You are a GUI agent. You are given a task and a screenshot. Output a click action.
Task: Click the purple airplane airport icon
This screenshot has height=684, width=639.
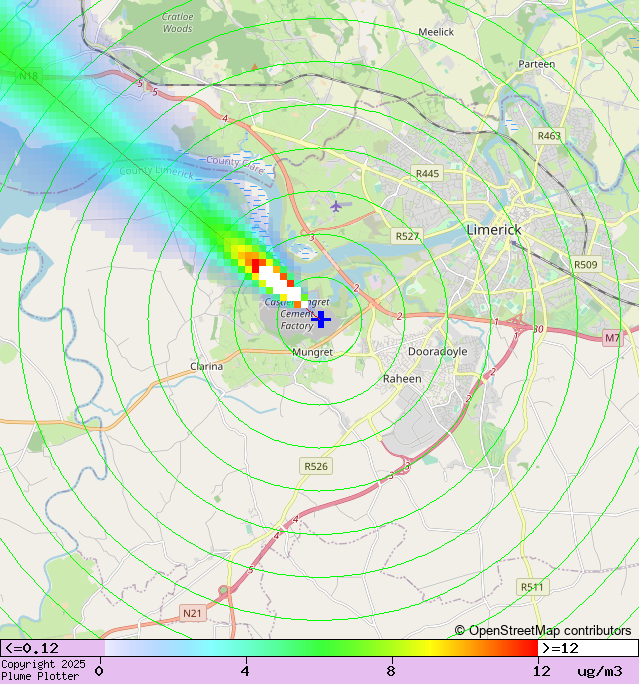pos(335,206)
